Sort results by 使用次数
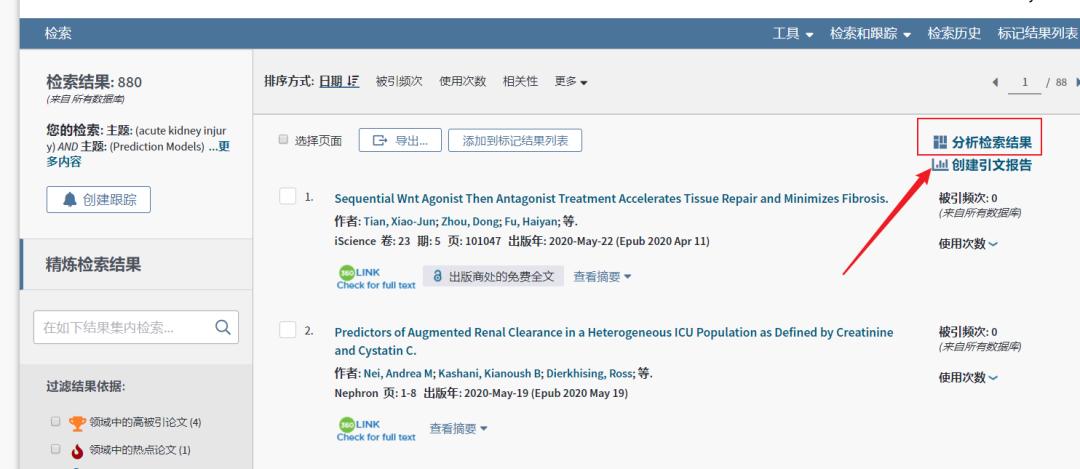1080x469 pixels. (462, 81)
